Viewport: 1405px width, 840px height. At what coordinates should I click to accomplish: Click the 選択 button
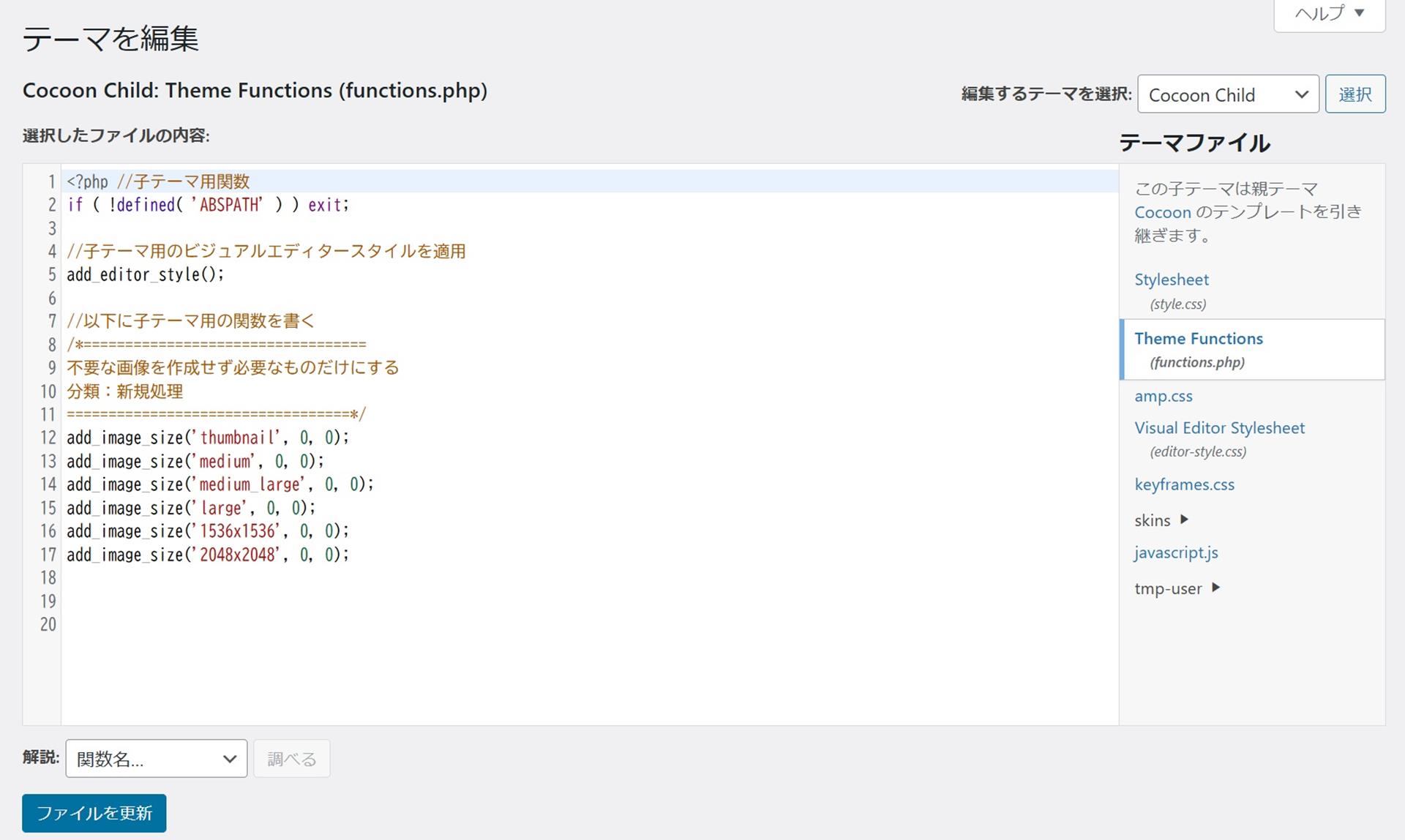point(1355,94)
